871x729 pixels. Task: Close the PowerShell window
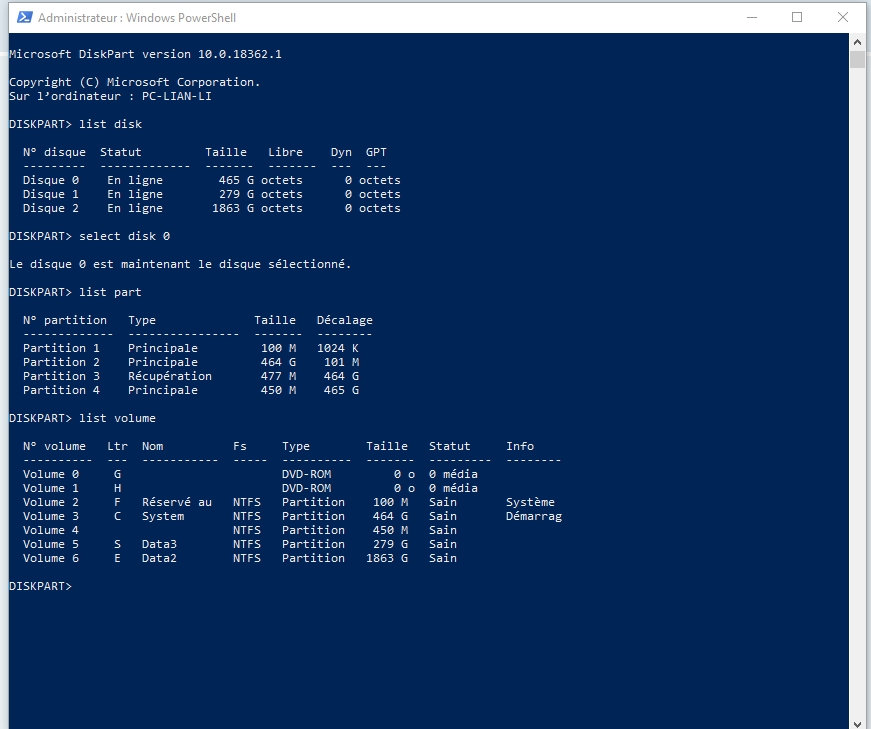843,17
